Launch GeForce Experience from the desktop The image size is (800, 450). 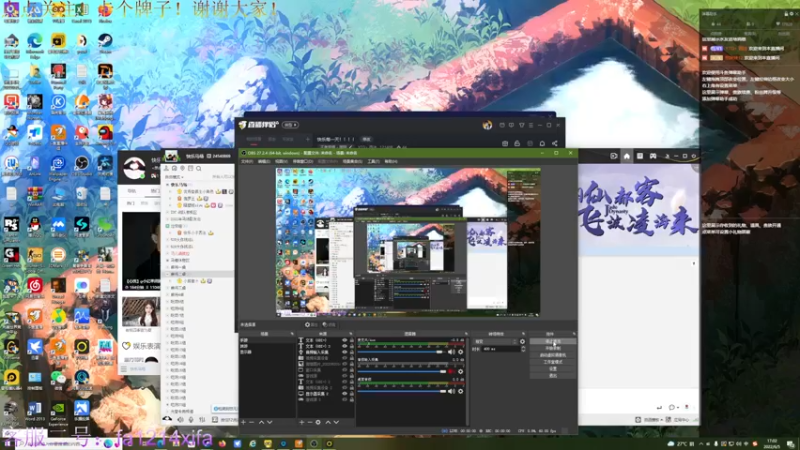coord(58,413)
